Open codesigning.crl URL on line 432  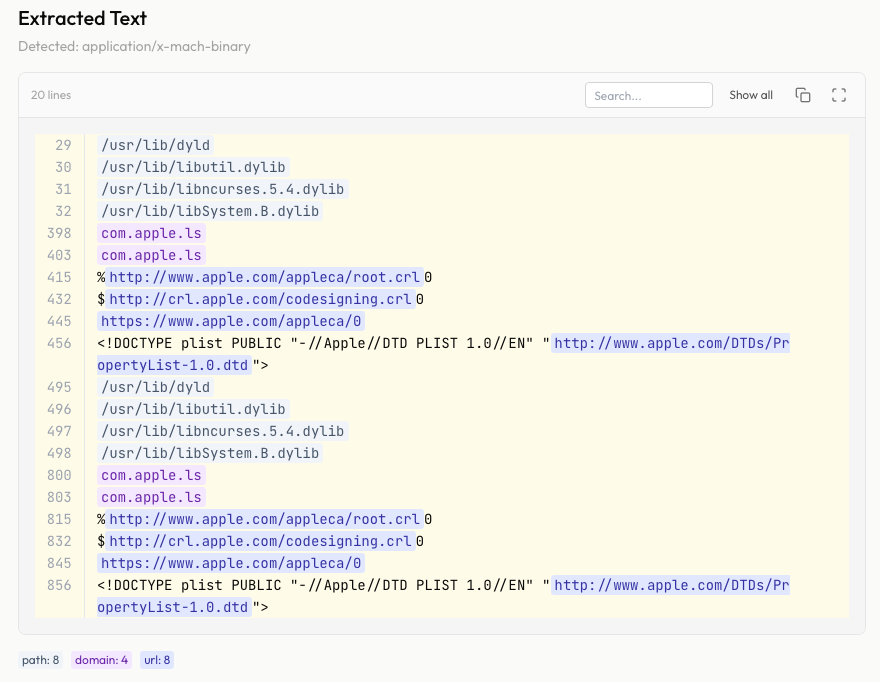(260, 299)
